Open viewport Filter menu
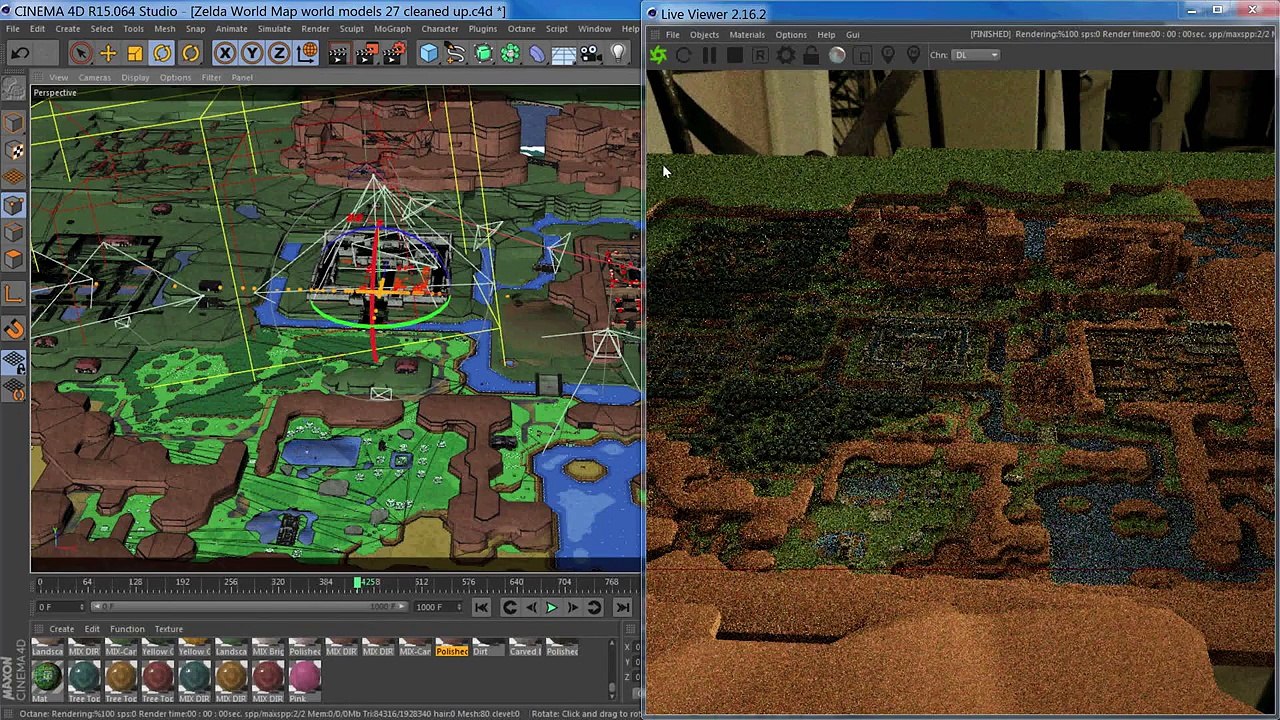Viewport: 1280px width, 720px height. tap(211, 77)
